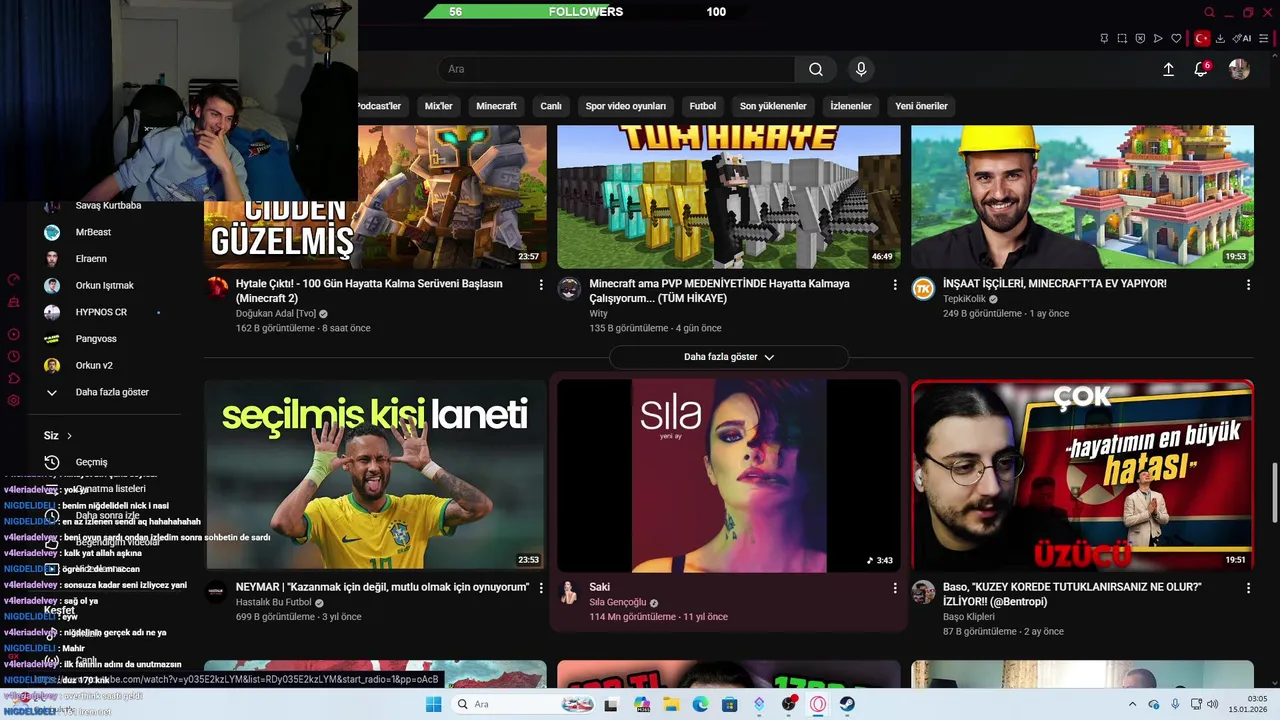The image size is (1280, 720).
Task: Play the hayatımın en büyük hatası thumbnail
Action: [x=1082, y=476]
